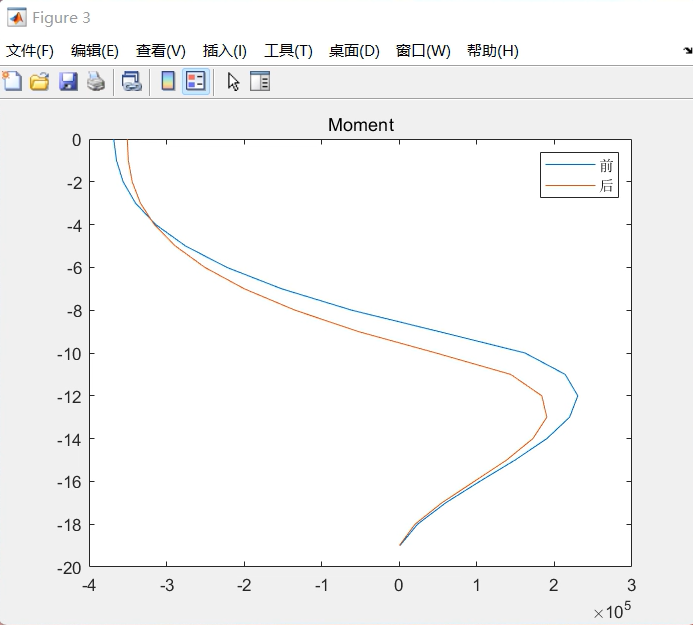Click the MATLAB logo in title bar
Image resolution: width=693 pixels, height=625 pixels.
pyautogui.click(x=16, y=18)
